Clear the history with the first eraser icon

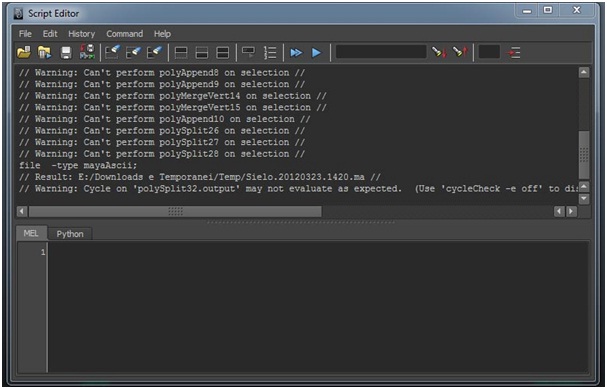pos(113,52)
